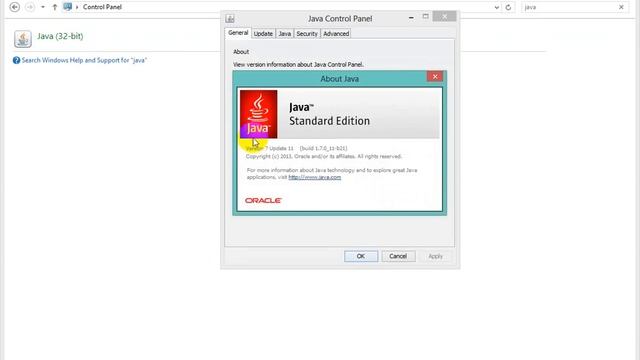Image resolution: width=640 pixels, height=360 pixels.
Task: Click the 'About Java' dialog title
Action: point(340,79)
